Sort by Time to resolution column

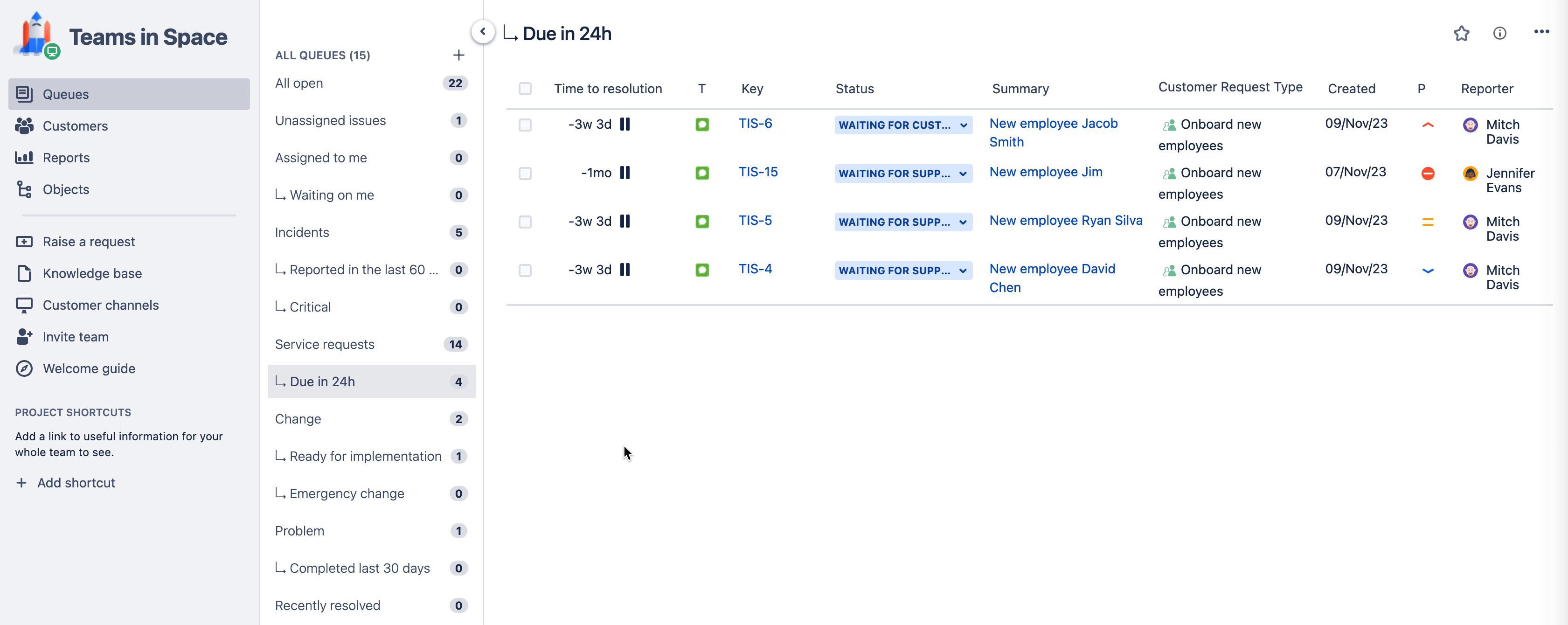608,89
